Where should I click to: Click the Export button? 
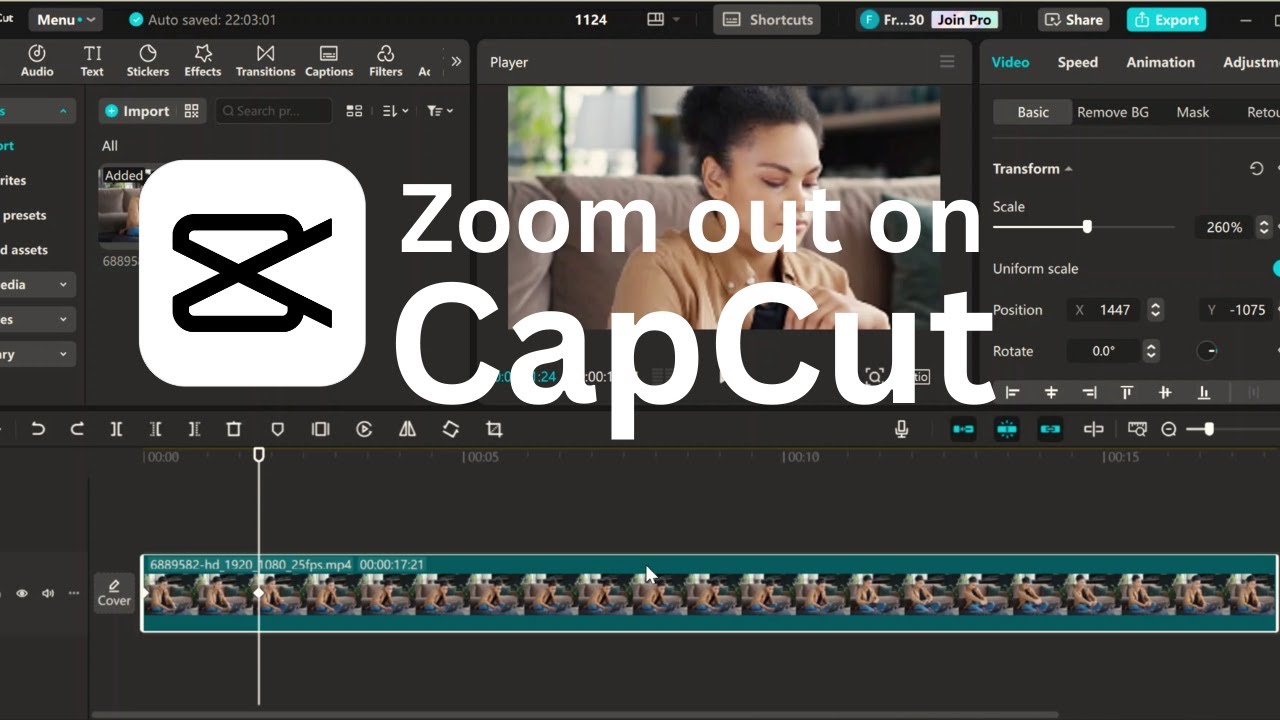click(1166, 19)
